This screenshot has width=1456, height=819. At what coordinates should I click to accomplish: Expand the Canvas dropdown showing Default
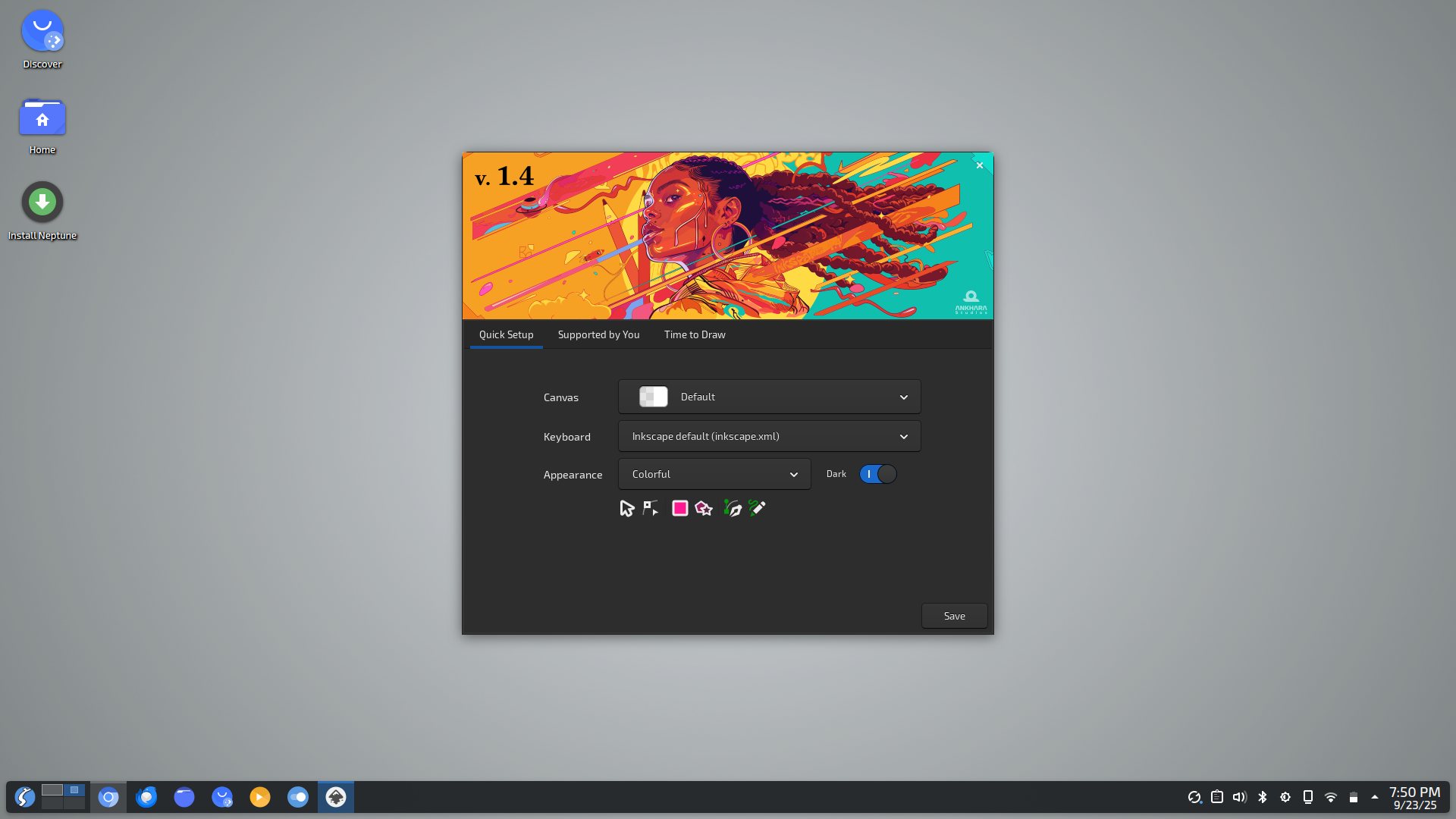coord(769,397)
